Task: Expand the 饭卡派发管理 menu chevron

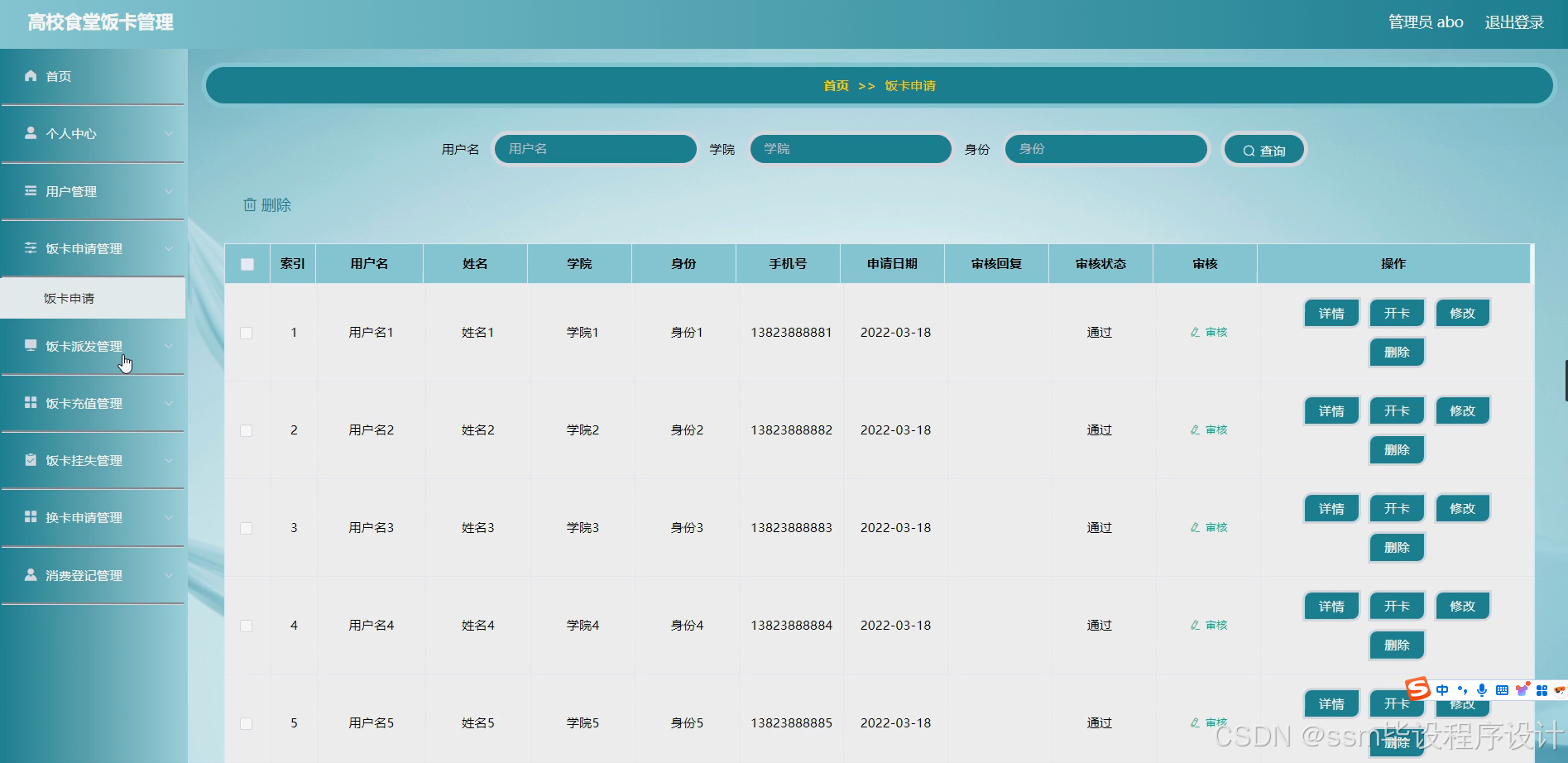Action: click(169, 346)
